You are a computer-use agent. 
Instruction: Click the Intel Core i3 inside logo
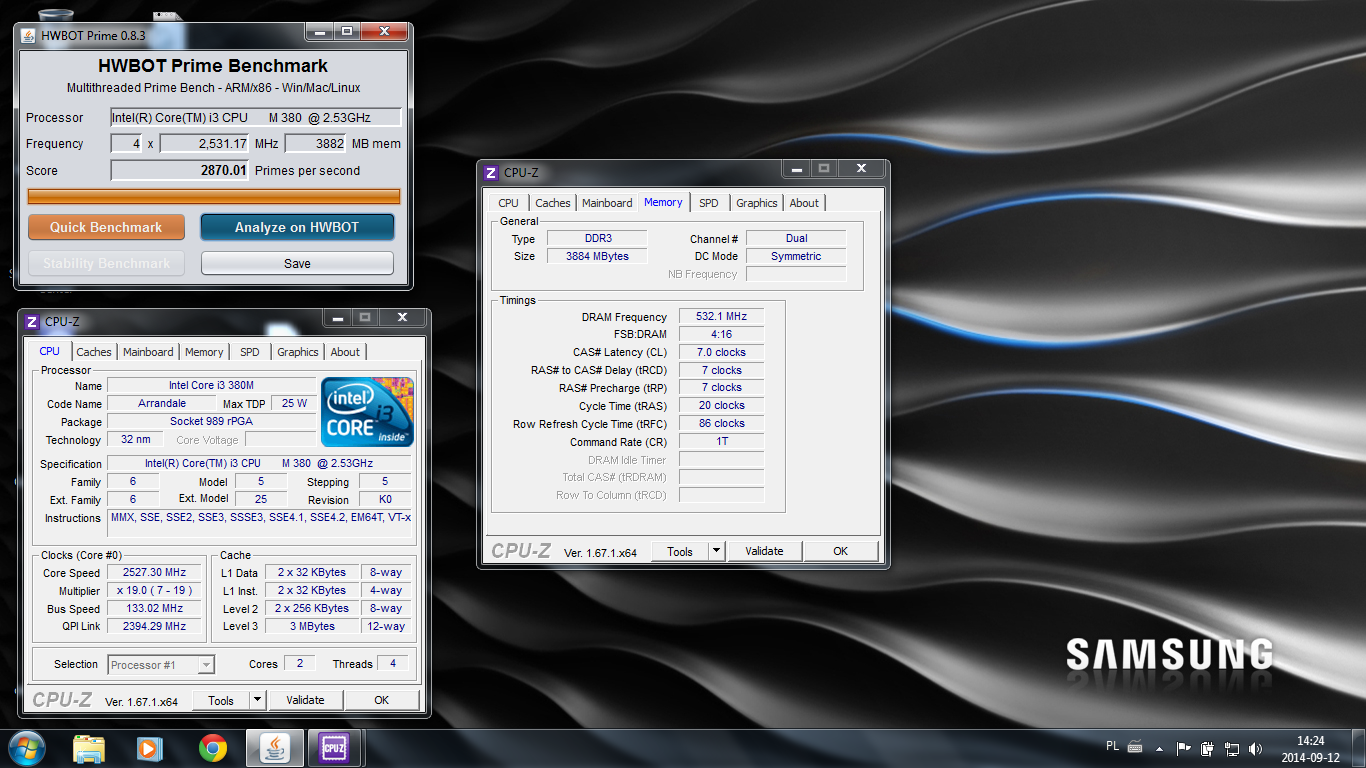tap(367, 412)
